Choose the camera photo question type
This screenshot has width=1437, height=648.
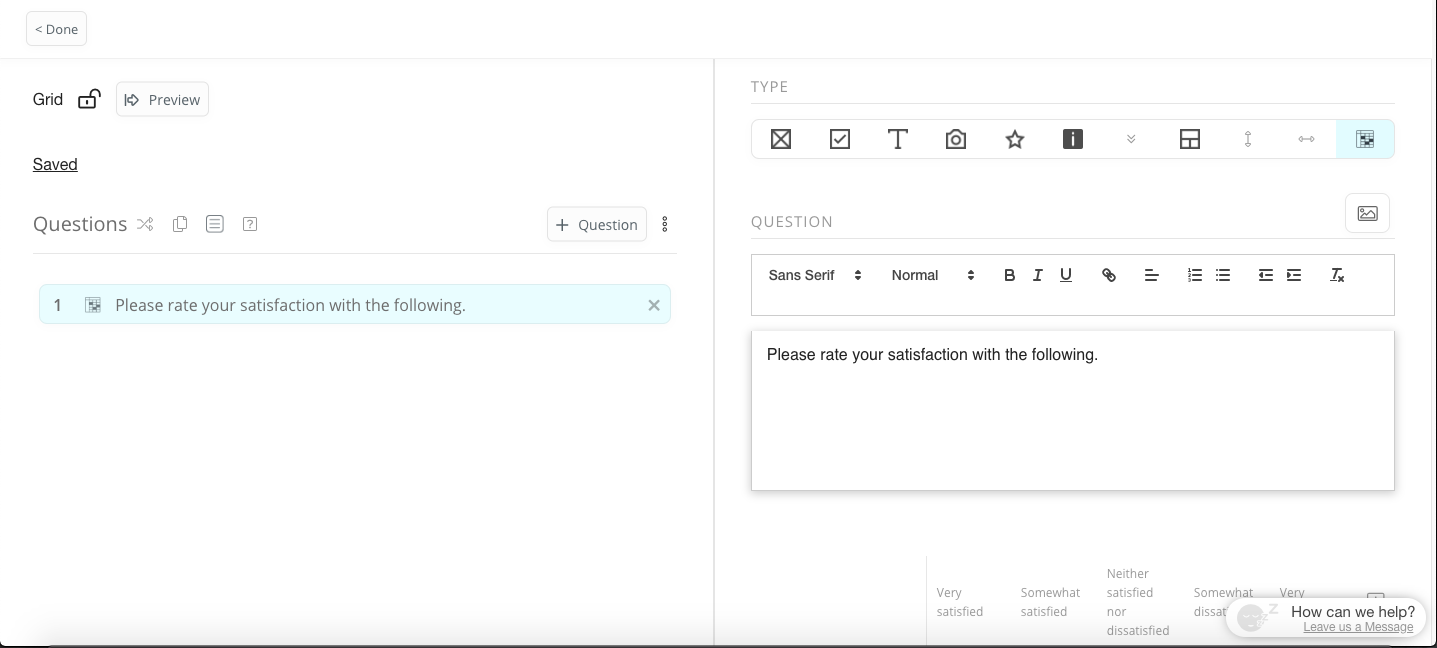[x=956, y=139]
